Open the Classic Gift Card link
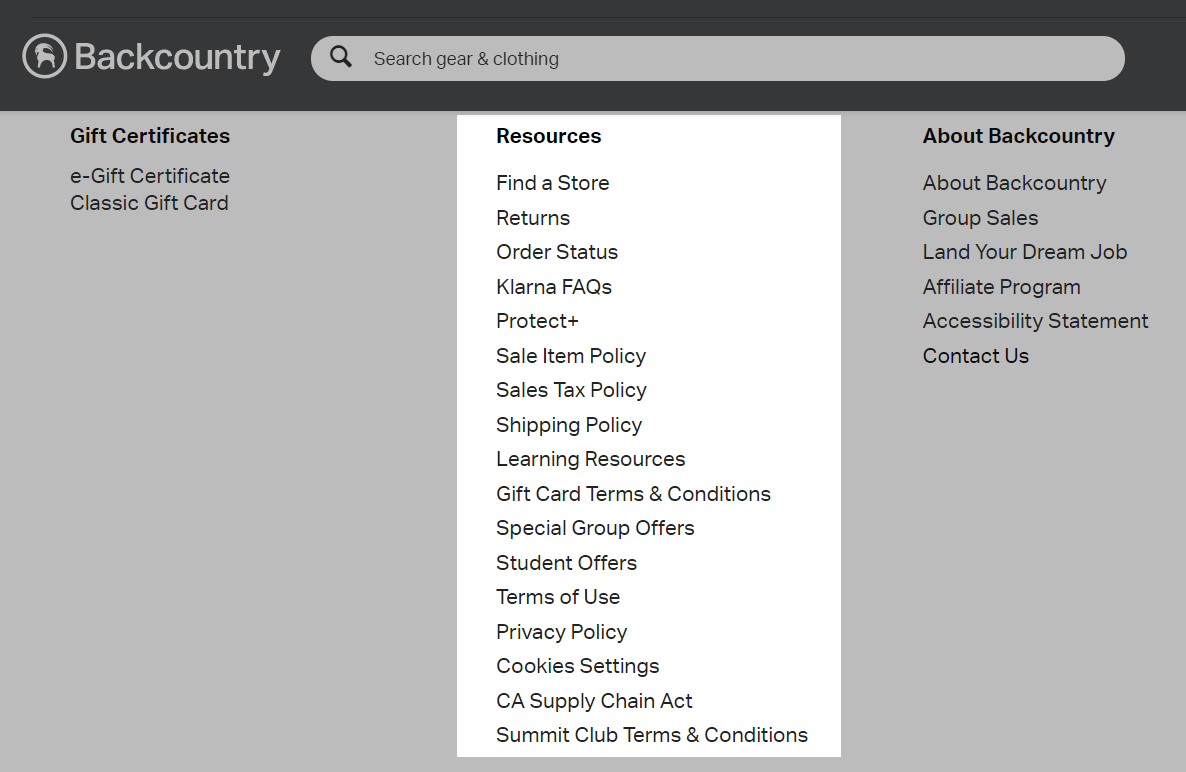 [149, 203]
